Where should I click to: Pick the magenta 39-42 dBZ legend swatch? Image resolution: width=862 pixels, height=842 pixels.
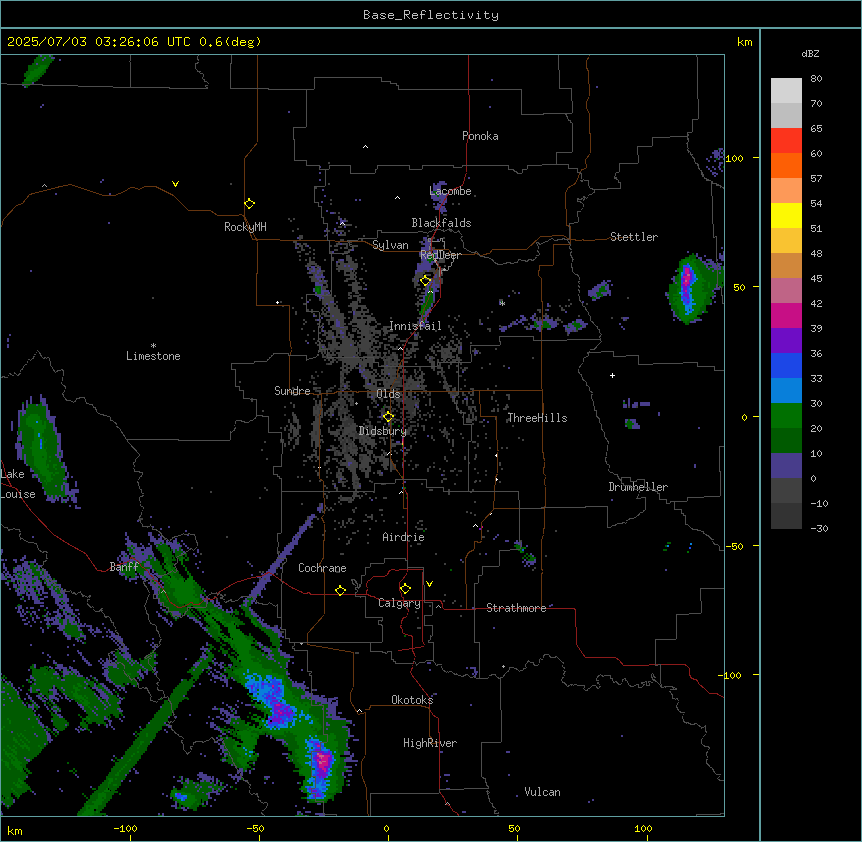click(x=786, y=316)
